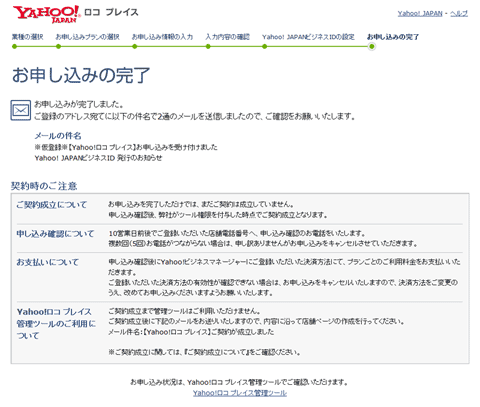The image size is (480, 407).
Task: Click the ロコ プレイス title beside the logo
Action: click(x=111, y=12)
